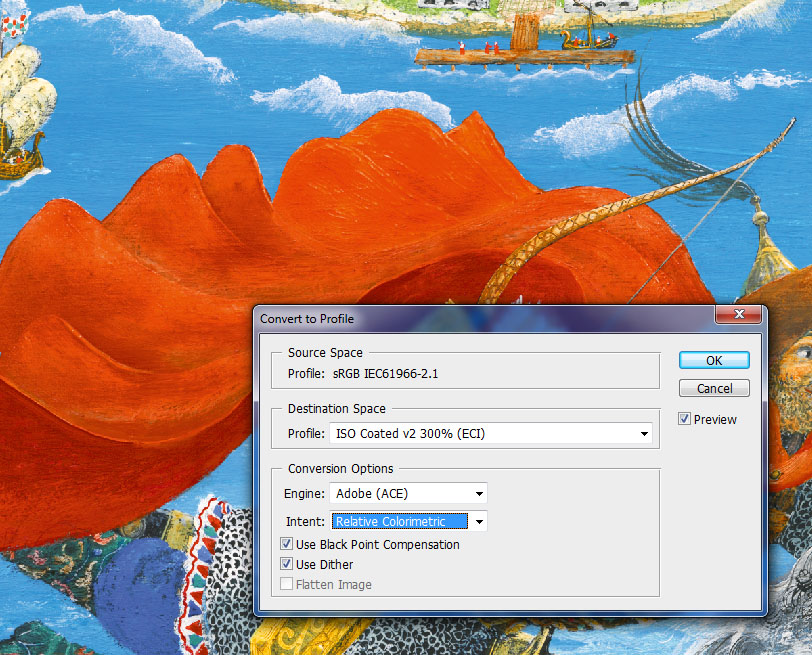
Task: Confirm conversion with the OK button
Action: click(x=714, y=360)
